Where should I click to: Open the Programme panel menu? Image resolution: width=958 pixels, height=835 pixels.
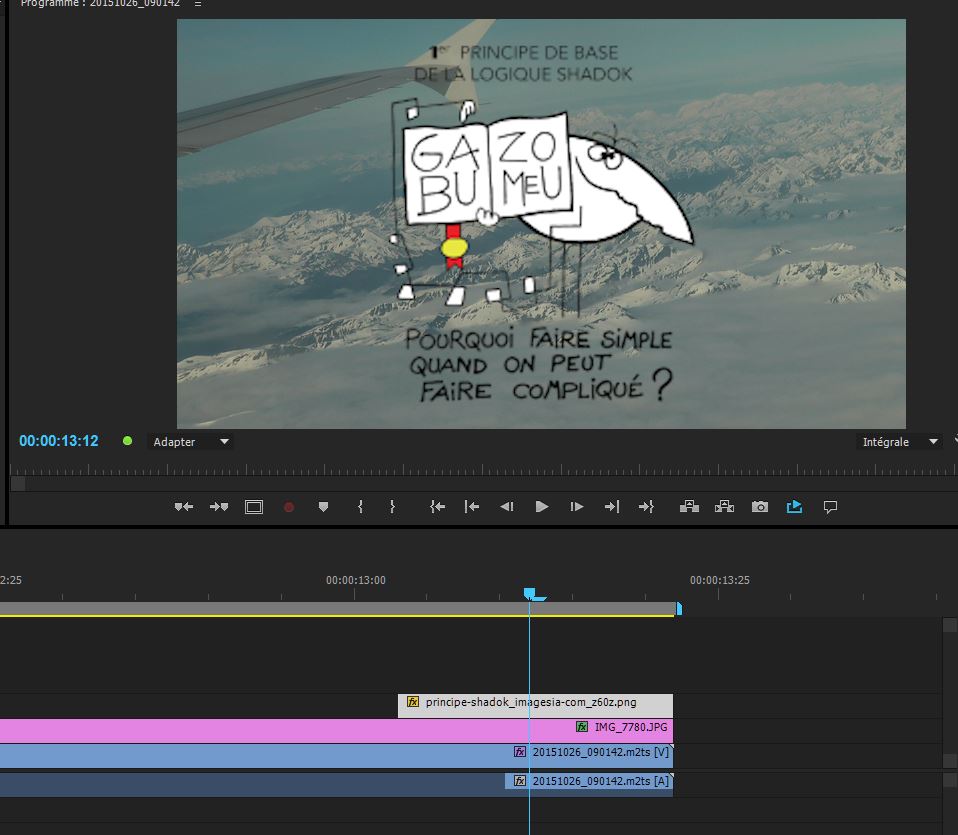[197, 4]
